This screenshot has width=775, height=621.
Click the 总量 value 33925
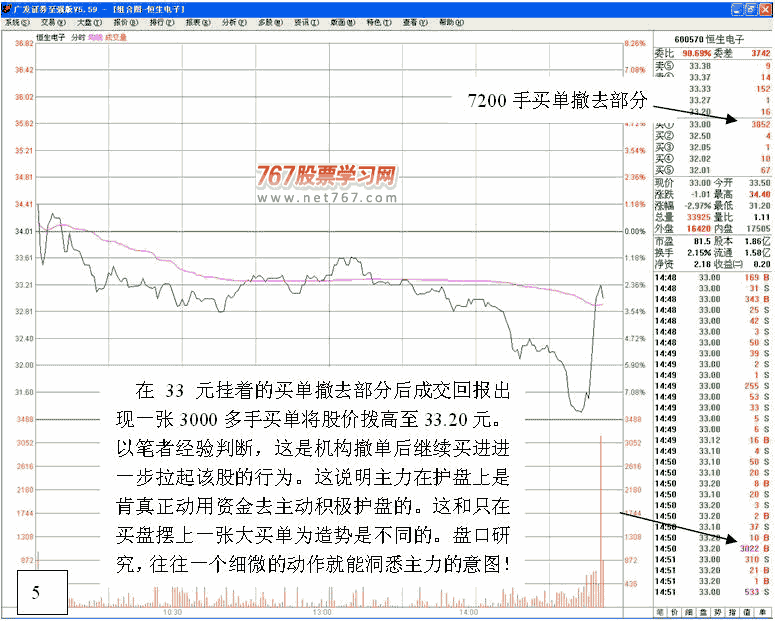[x=698, y=217]
